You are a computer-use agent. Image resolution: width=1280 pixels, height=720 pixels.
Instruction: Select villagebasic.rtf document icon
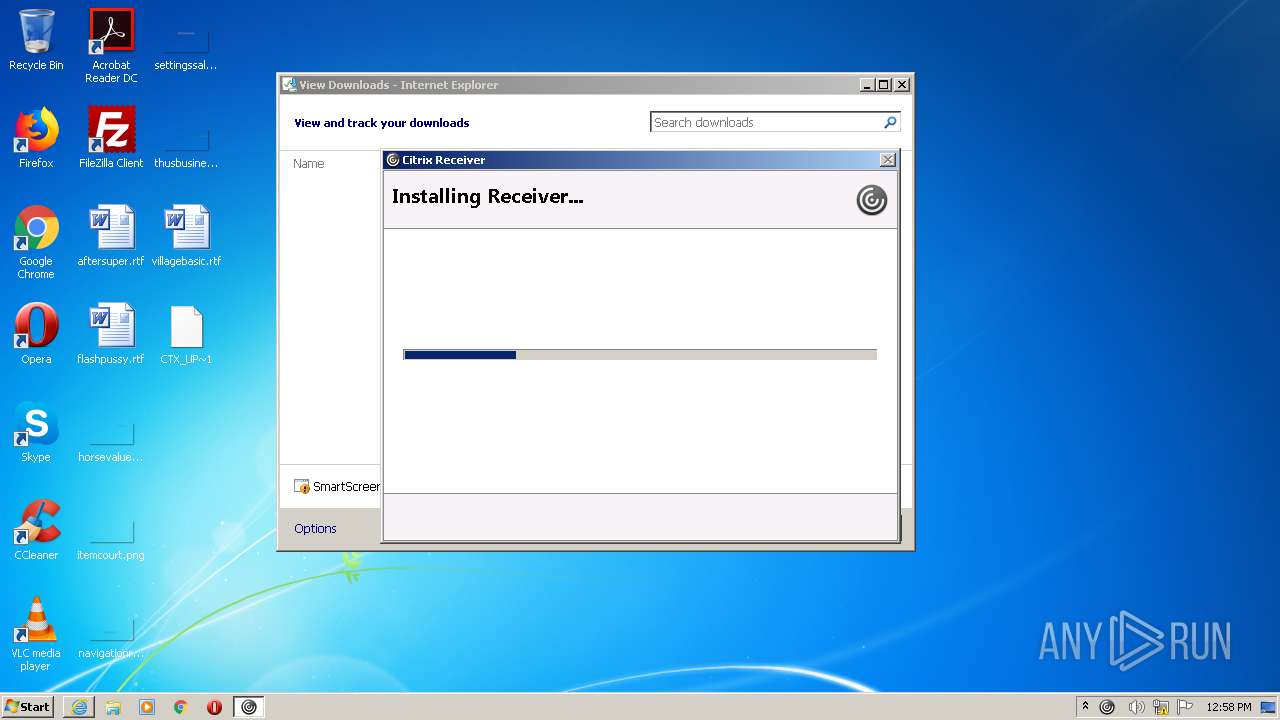coord(186,236)
